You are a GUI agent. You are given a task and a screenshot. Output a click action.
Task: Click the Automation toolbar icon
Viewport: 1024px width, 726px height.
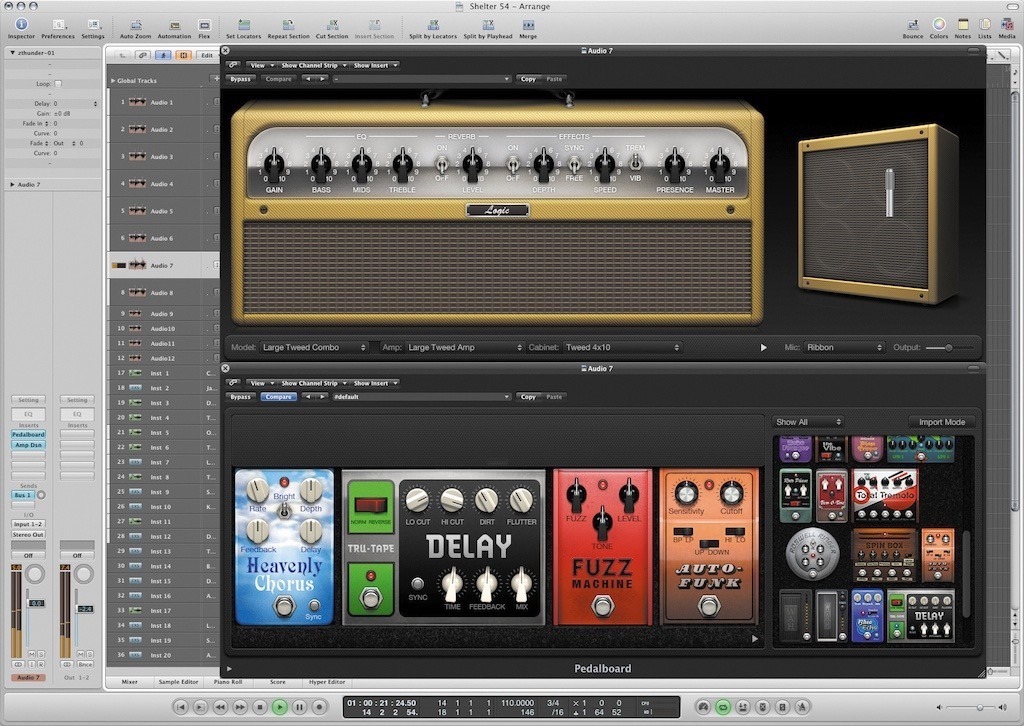tap(174, 25)
